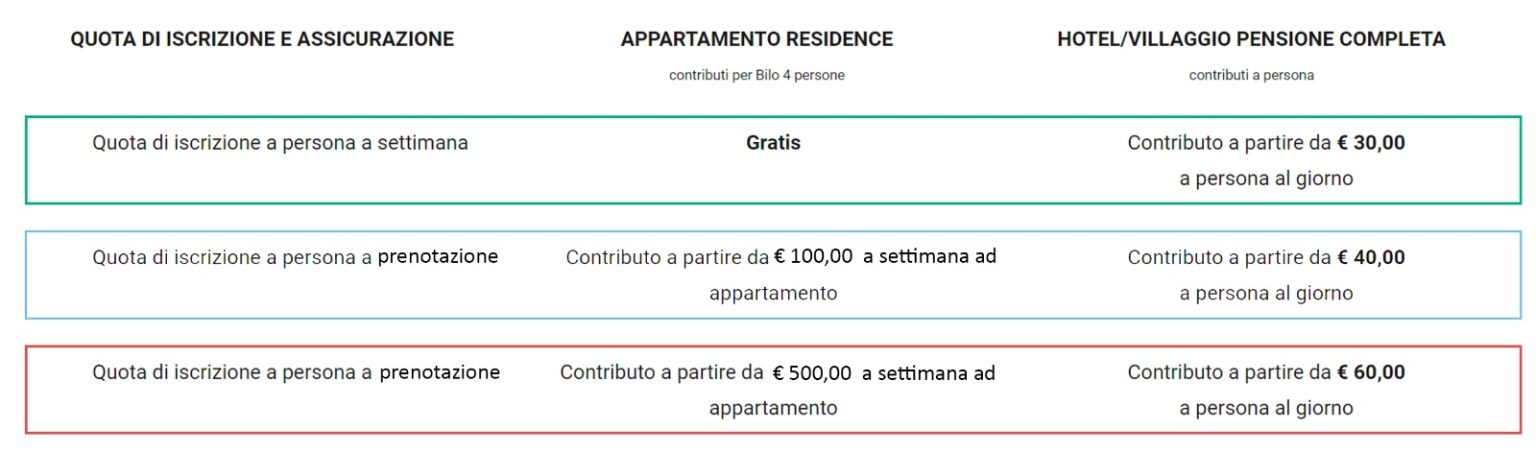
Task: Click 'contributi per Bilo 4 persone' subtitle
Action: [x=757, y=76]
